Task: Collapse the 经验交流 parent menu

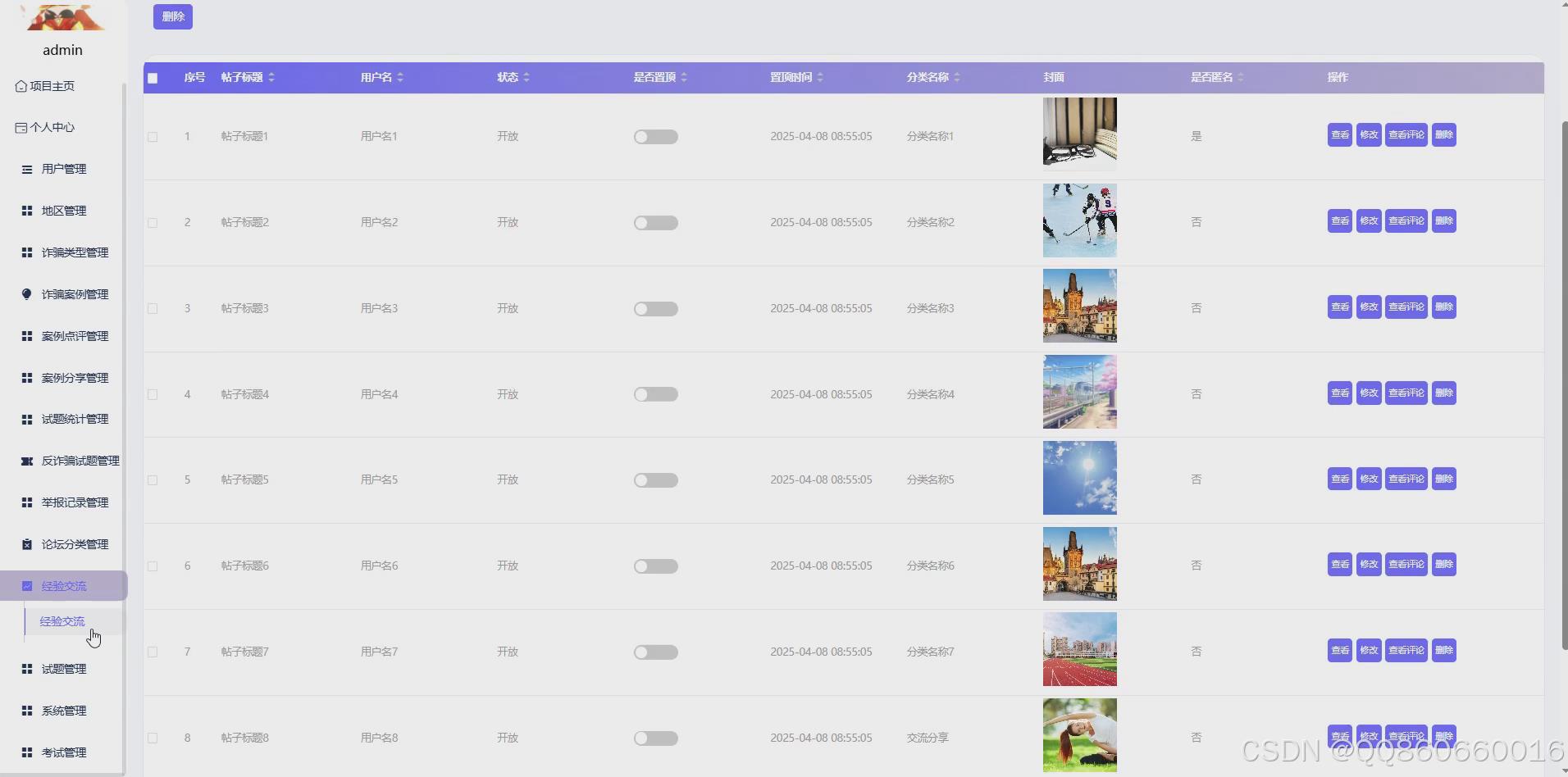Action: [x=63, y=586]
